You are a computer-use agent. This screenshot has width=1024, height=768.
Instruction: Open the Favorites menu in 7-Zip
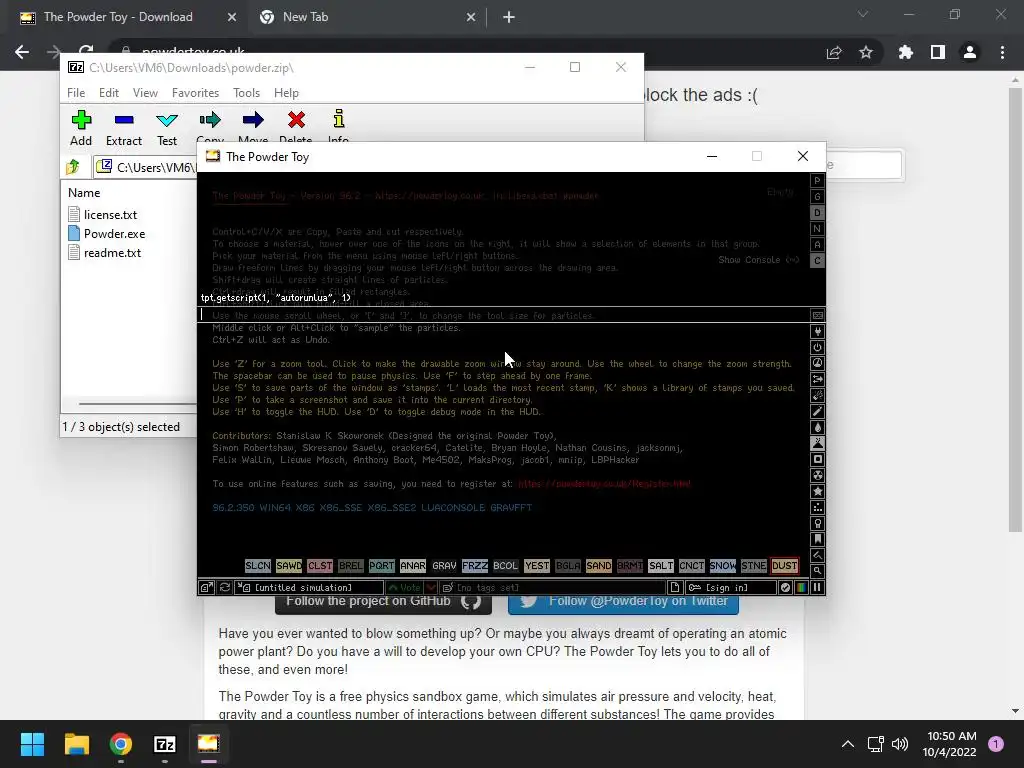click(195, 93)
